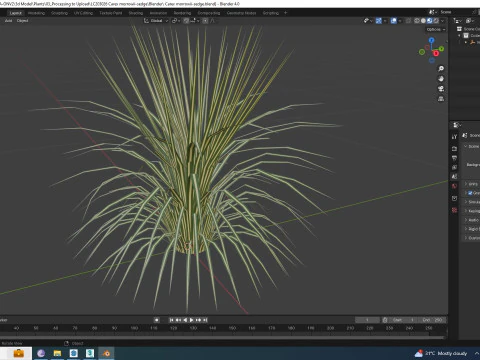The height and width of the screenshot is (360, 480).
Task: Open viewport shading options dropdown
Action: click(x=442, y=21)
